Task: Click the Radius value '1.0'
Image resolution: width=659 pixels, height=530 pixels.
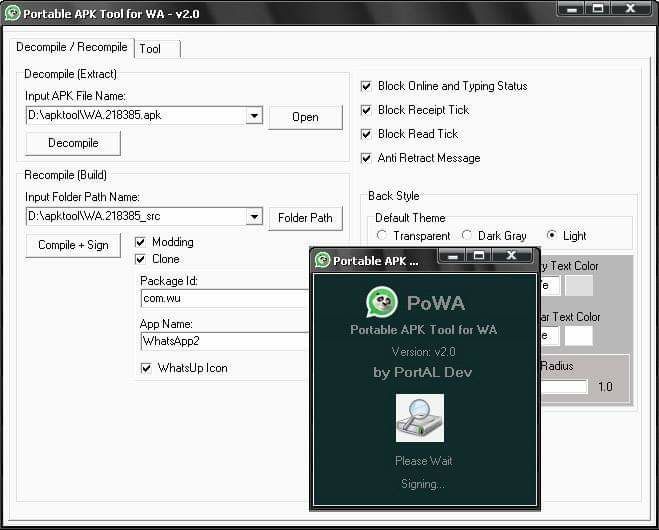Action: (605, 387)
